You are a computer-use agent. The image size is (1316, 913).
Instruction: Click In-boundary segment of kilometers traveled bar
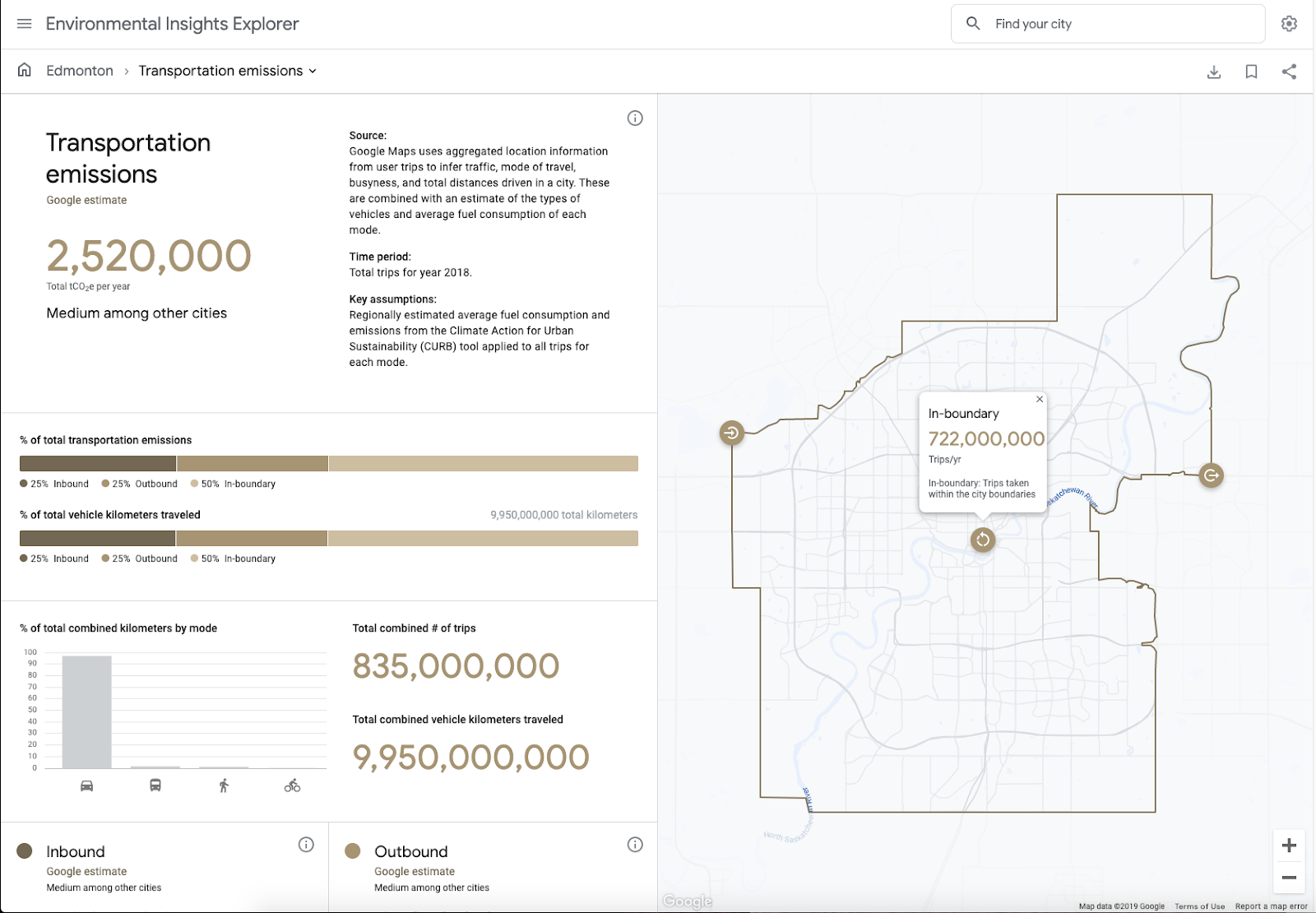pos(484,539)
